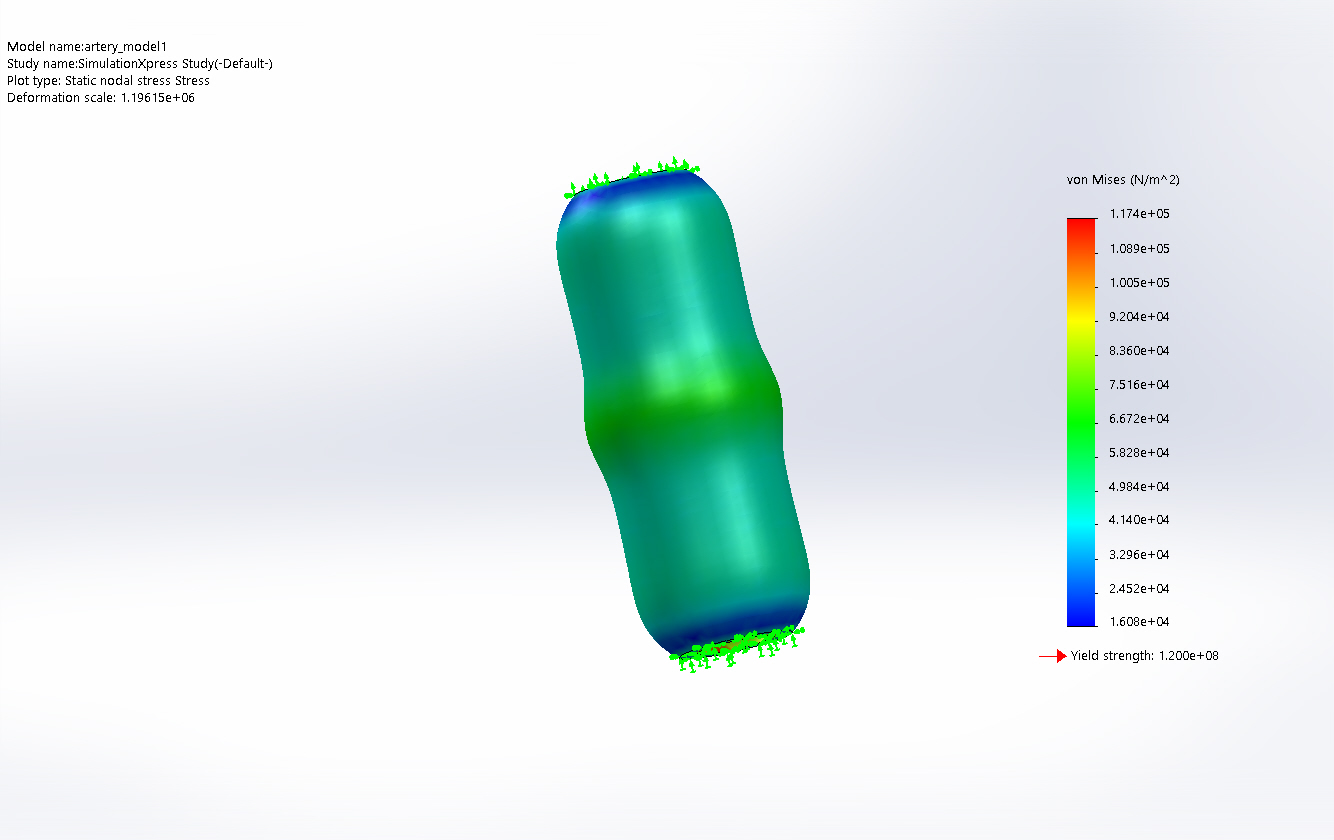Click the 7.516e+04 legend value
1334x840 pixels.
pyautogui.click(x=1139, y=384)
